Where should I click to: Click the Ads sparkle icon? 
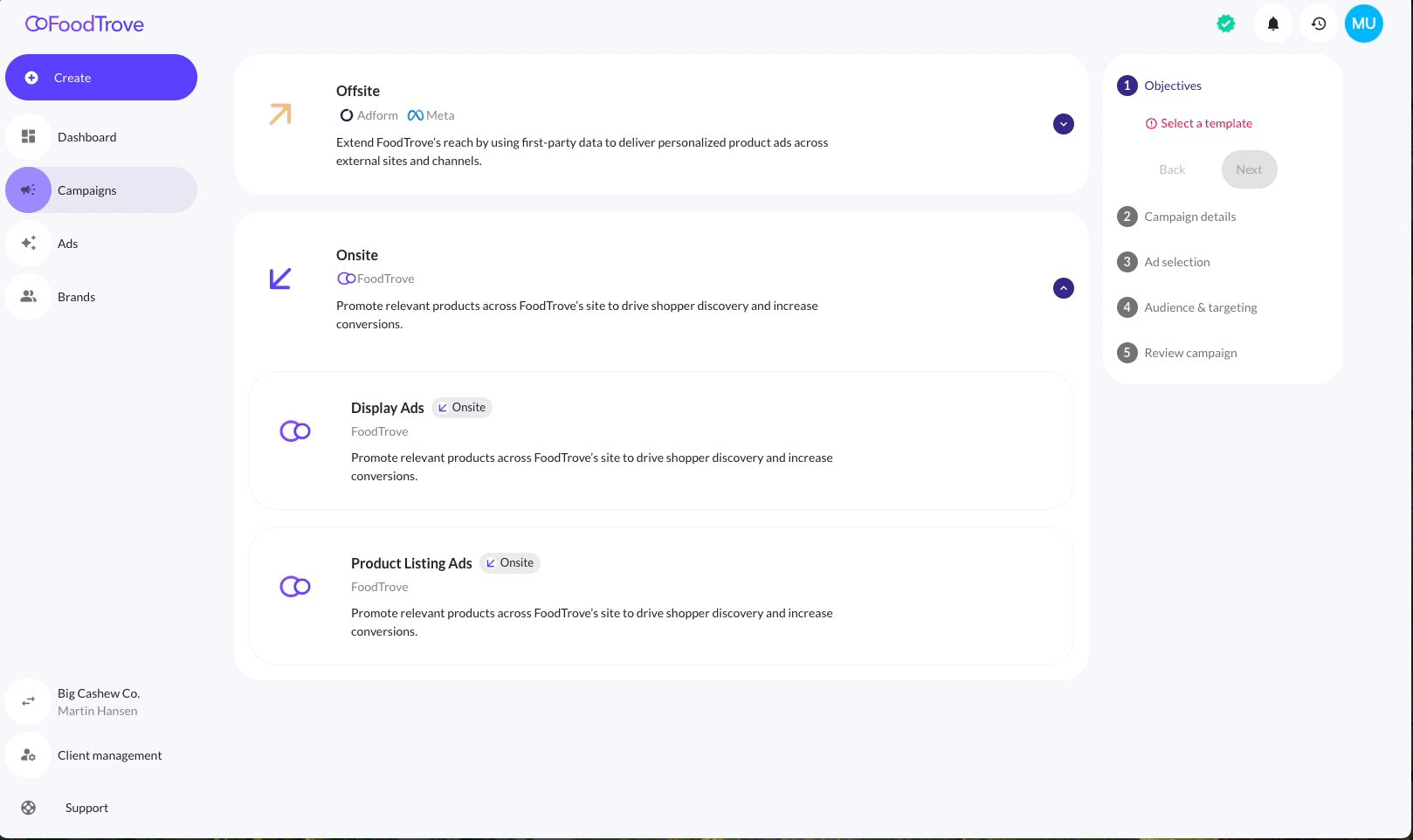[29, 244]
